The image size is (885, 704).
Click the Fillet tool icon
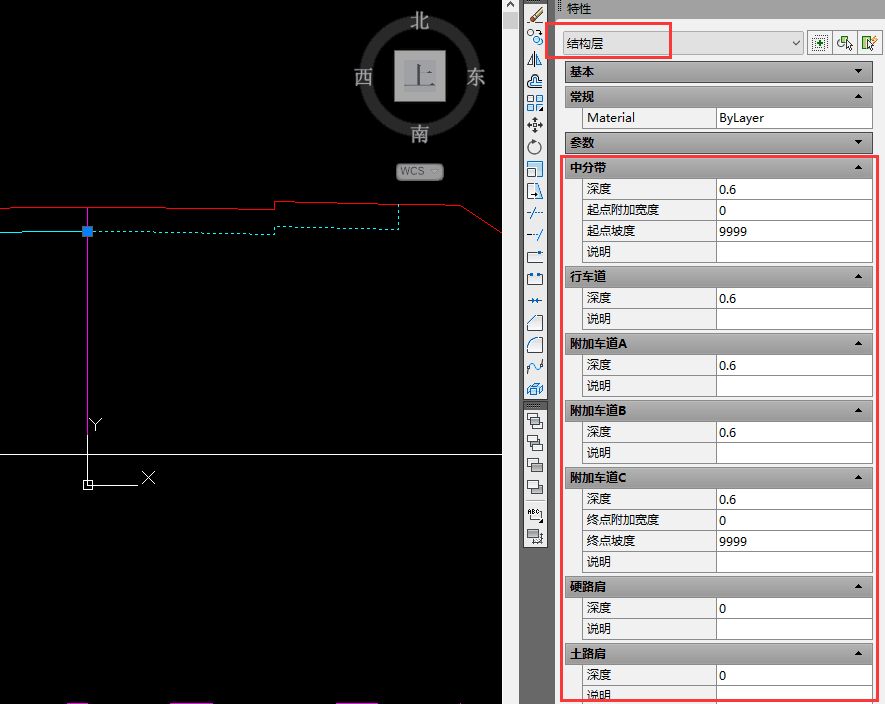[x=535, y=345]
